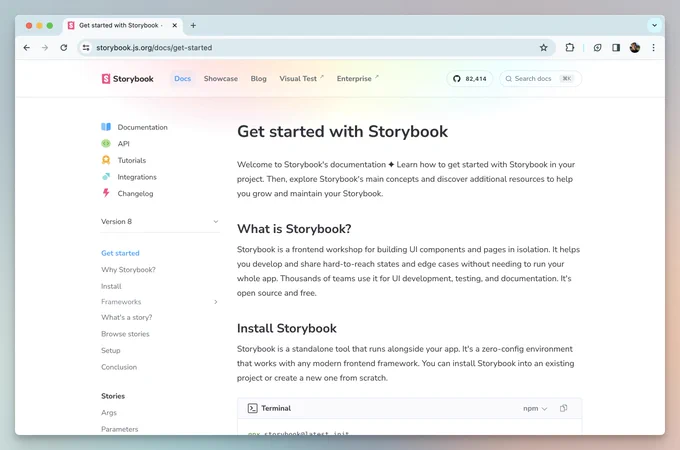Click the address bar URL

[x=154, y=48]
